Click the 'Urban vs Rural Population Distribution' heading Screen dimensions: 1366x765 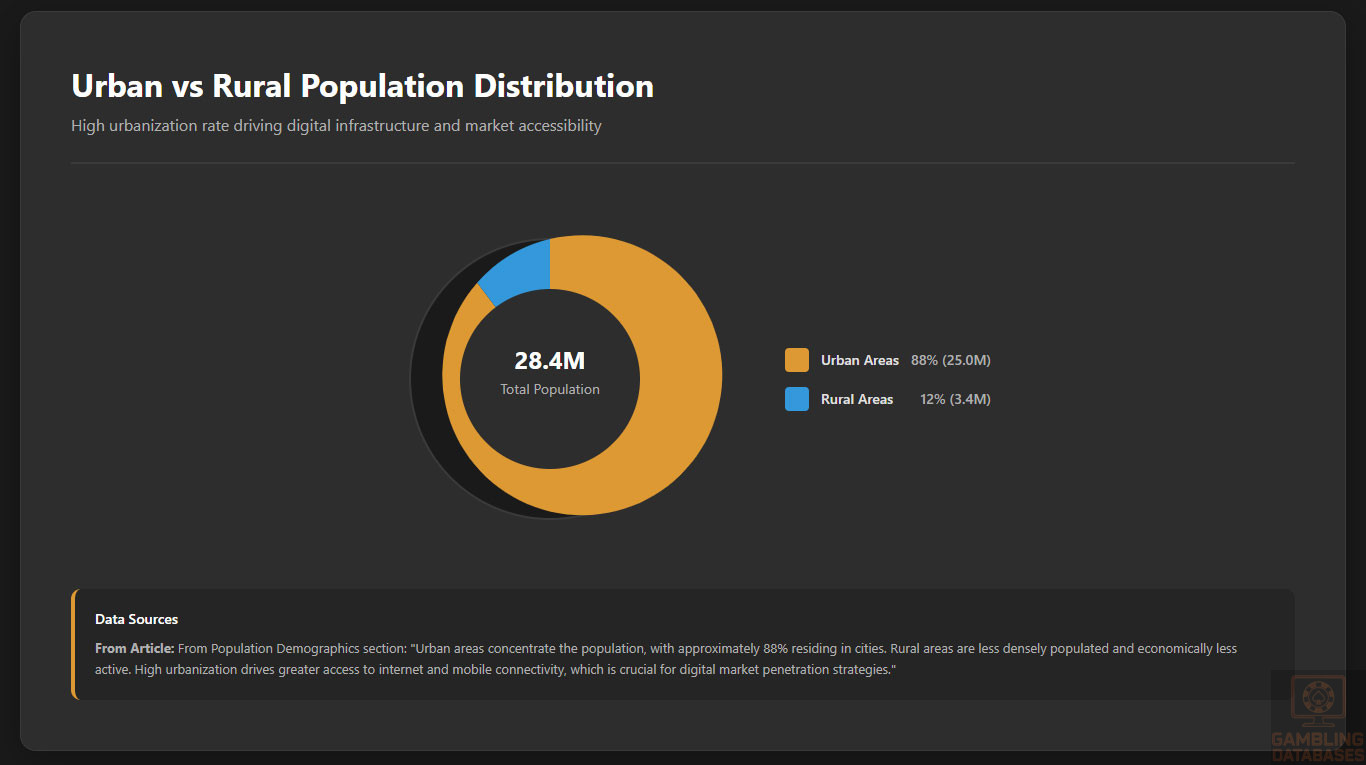(x=362, y=86)
